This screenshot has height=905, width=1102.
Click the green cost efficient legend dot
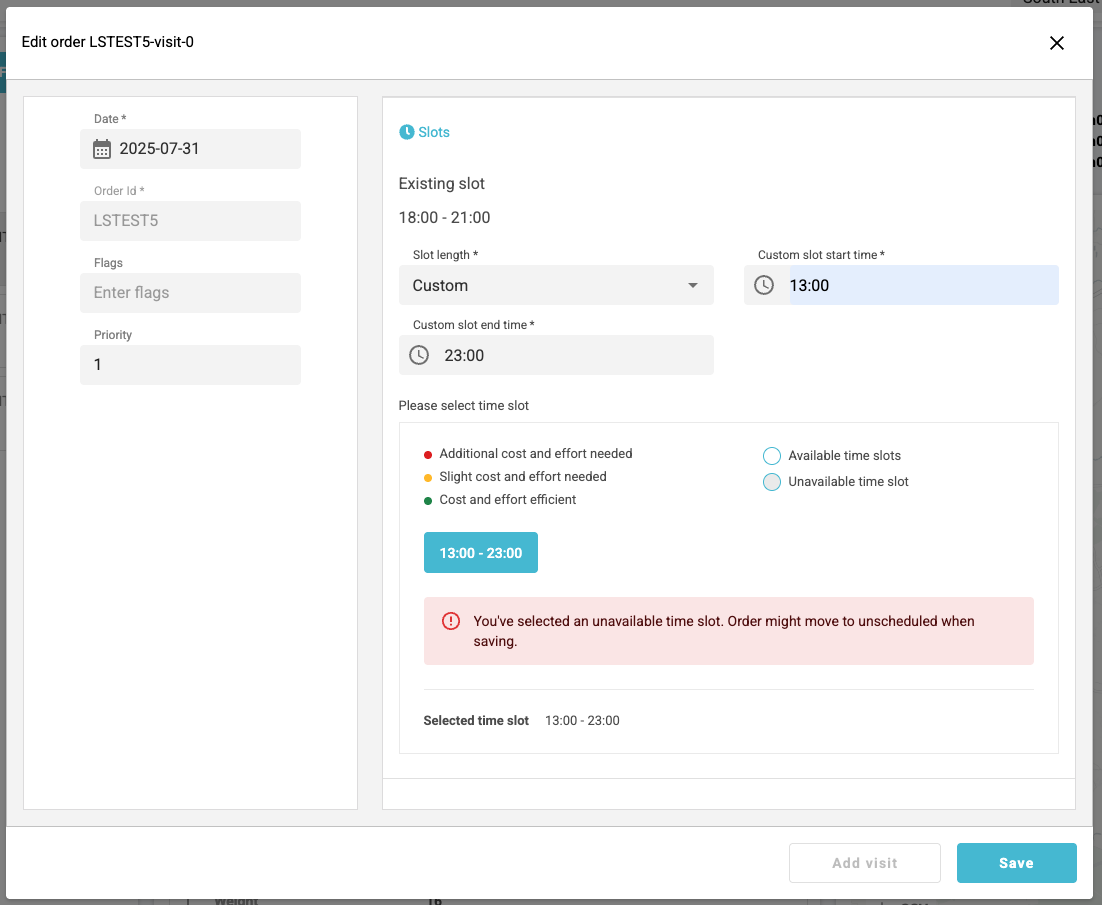[428, 500]
